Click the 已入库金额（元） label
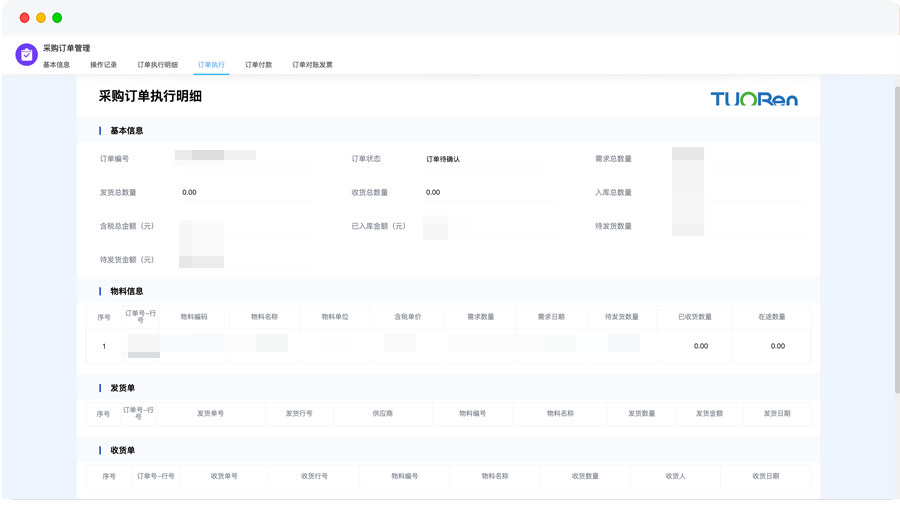Viewport: 900px width, 515px height. coord(379,226)
